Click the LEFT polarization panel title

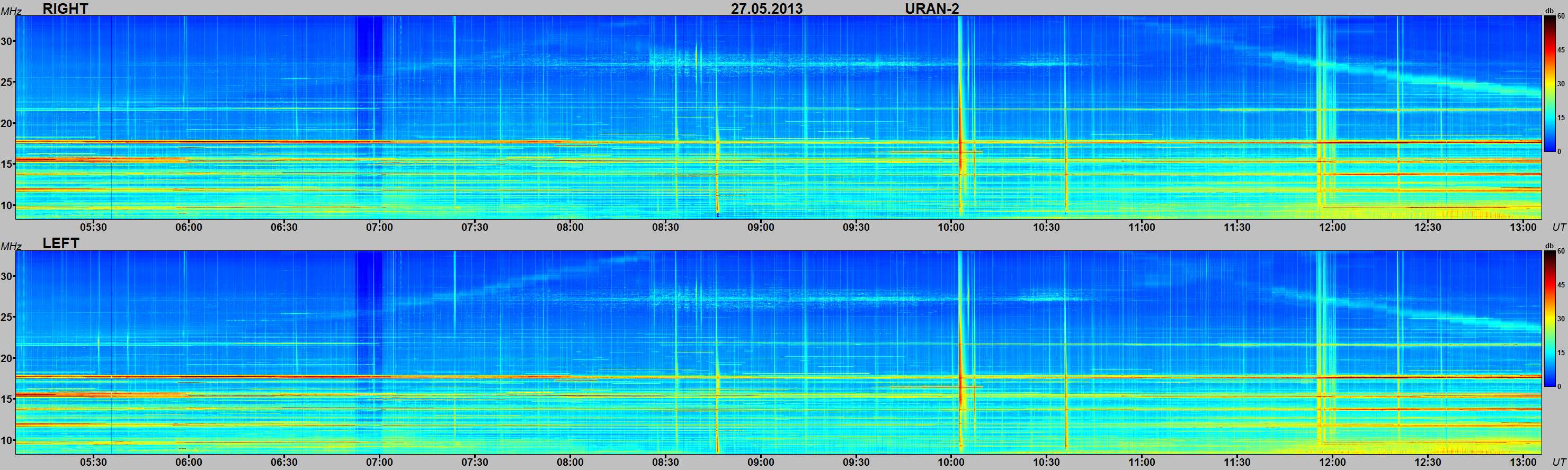(x=61, y=243)
